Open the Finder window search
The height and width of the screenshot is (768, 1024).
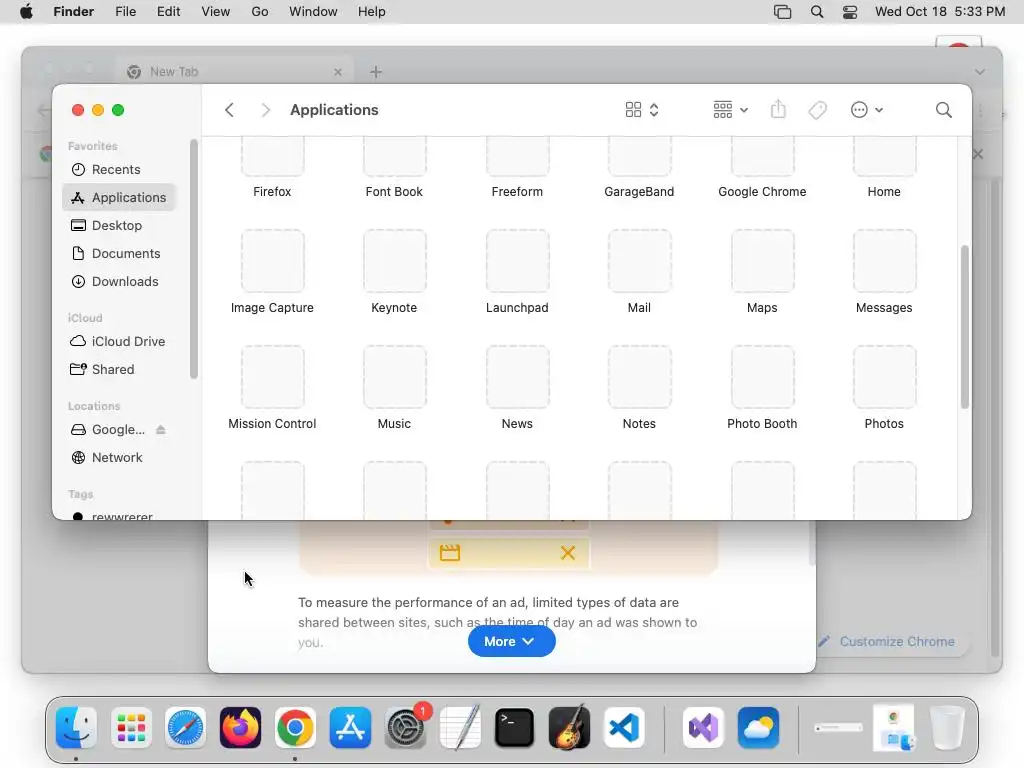944,110
